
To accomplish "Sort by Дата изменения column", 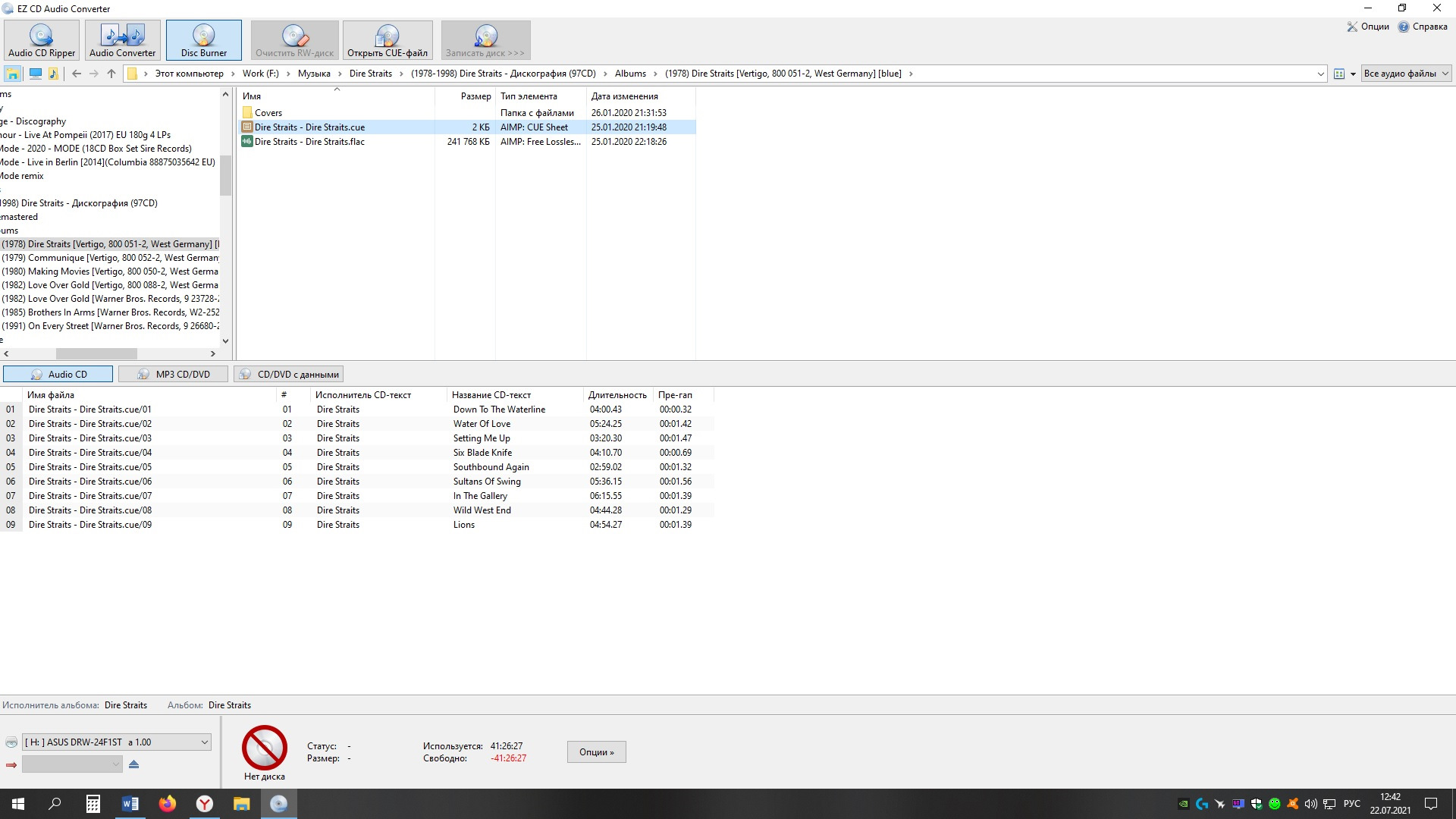I will coord(641,96).
